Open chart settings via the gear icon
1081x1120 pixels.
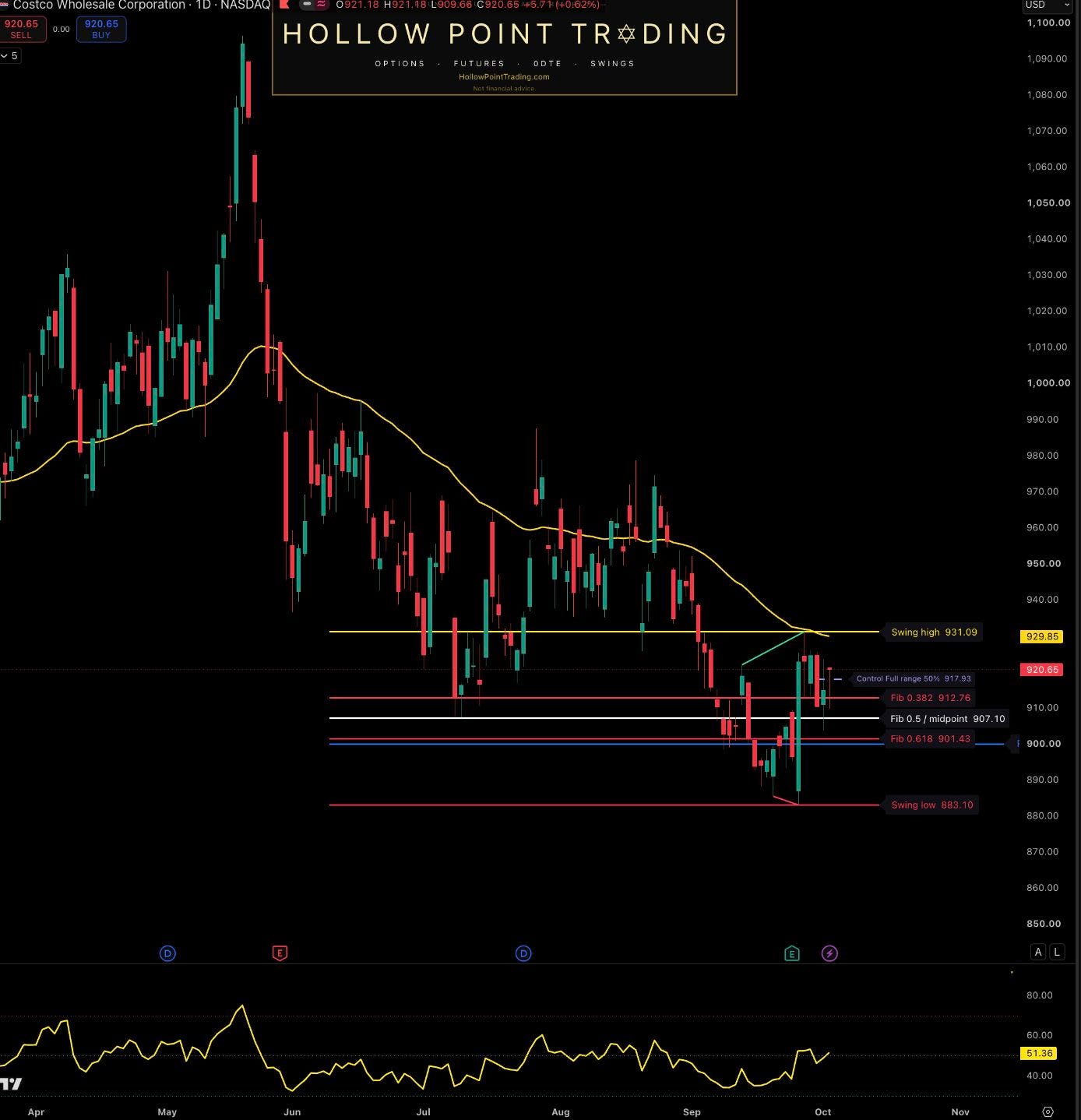tap(1048, 1111)
